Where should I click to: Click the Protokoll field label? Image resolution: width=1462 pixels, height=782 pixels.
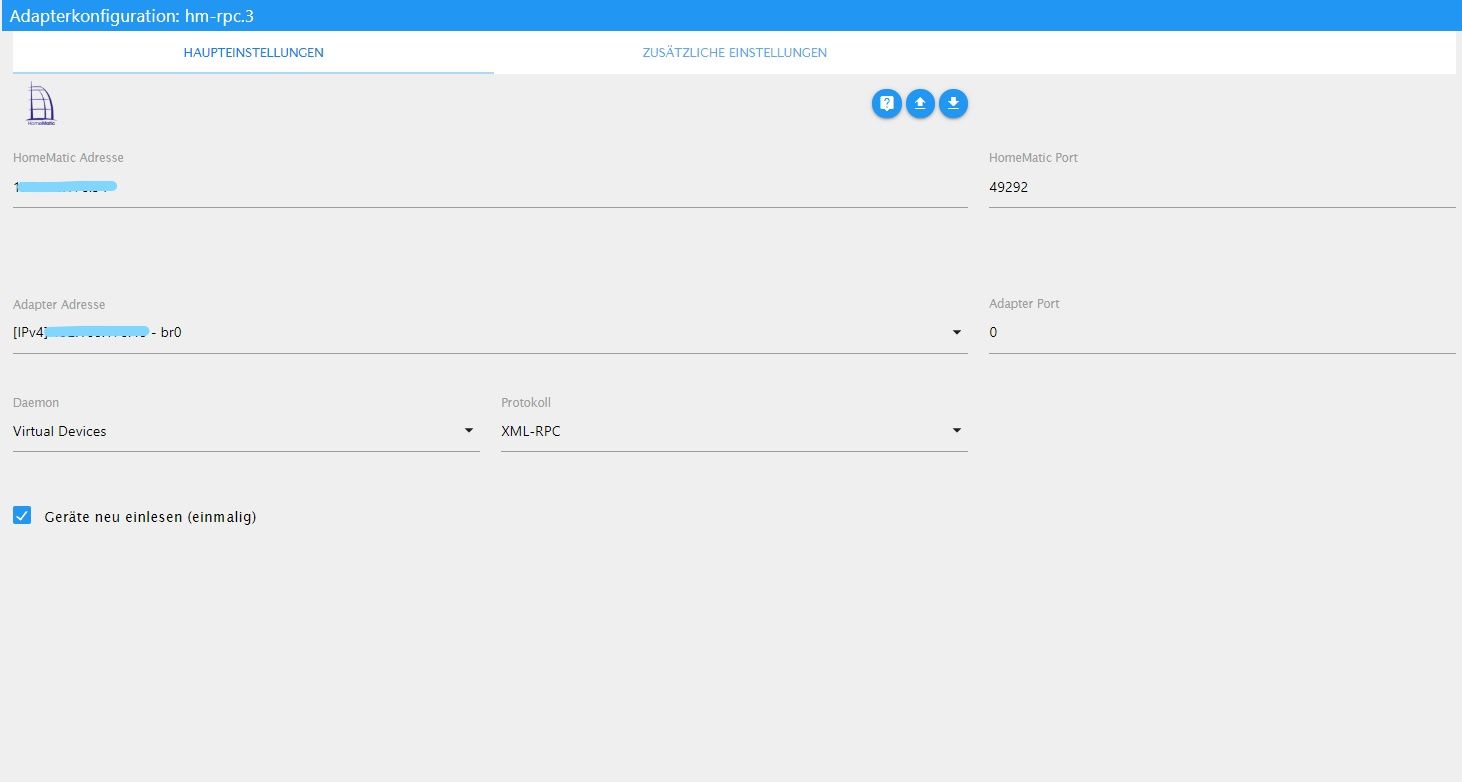click(526, 403)
